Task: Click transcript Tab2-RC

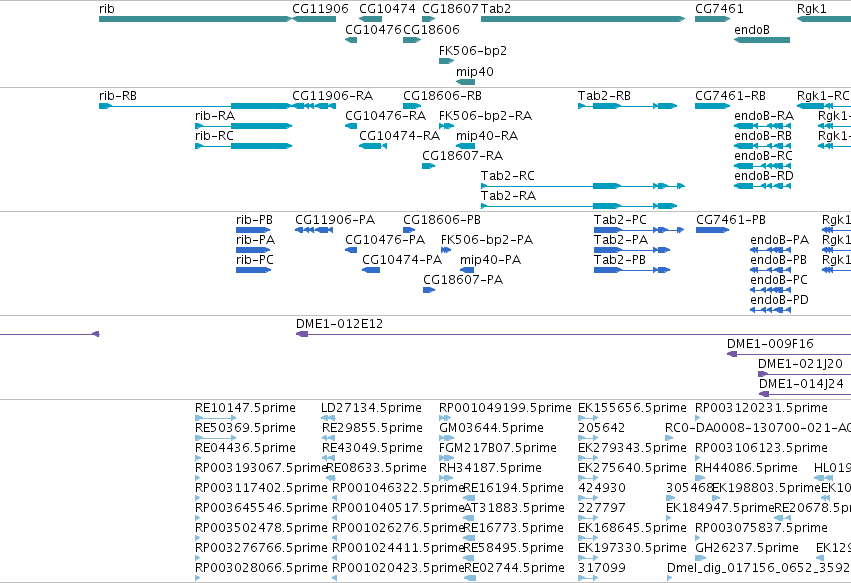Action: [583, 186]
